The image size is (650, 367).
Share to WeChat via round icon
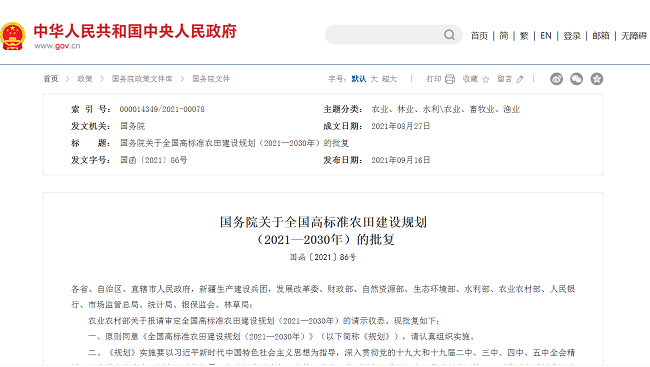(x=576, y=79)
